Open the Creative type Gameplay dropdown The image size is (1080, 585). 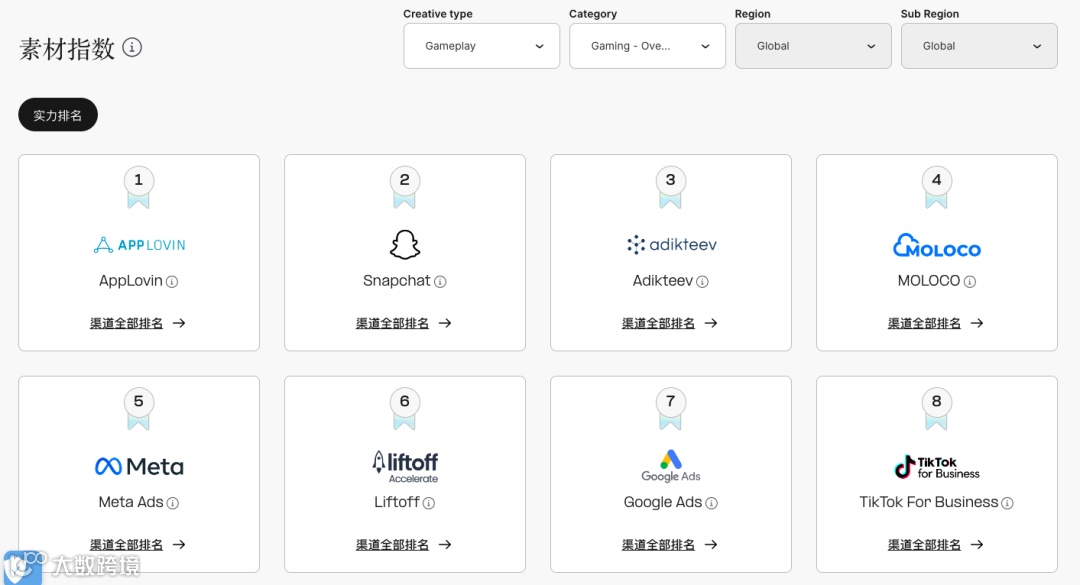pyautogui.click(x=481, y=46)
